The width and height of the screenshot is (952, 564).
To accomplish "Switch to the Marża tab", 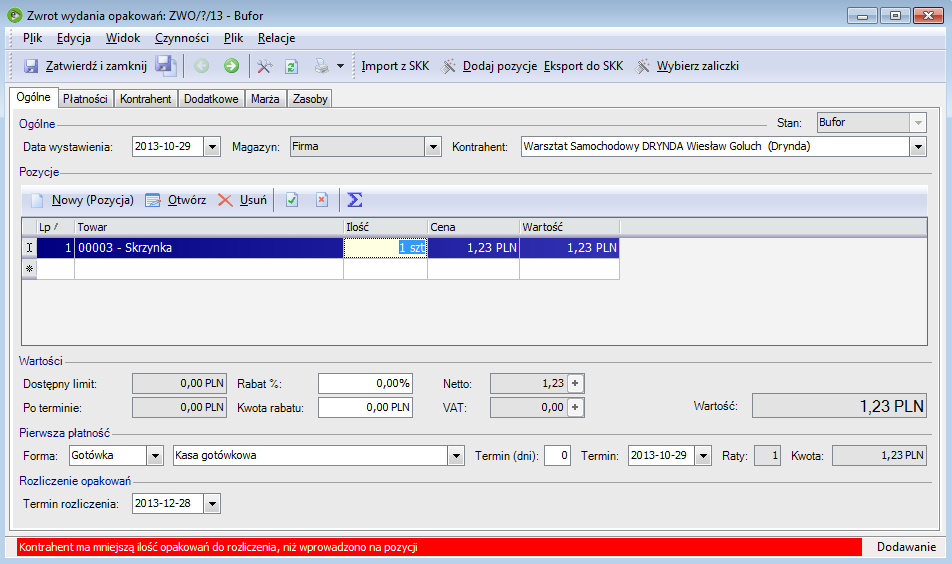I will (x=265, y=99).
